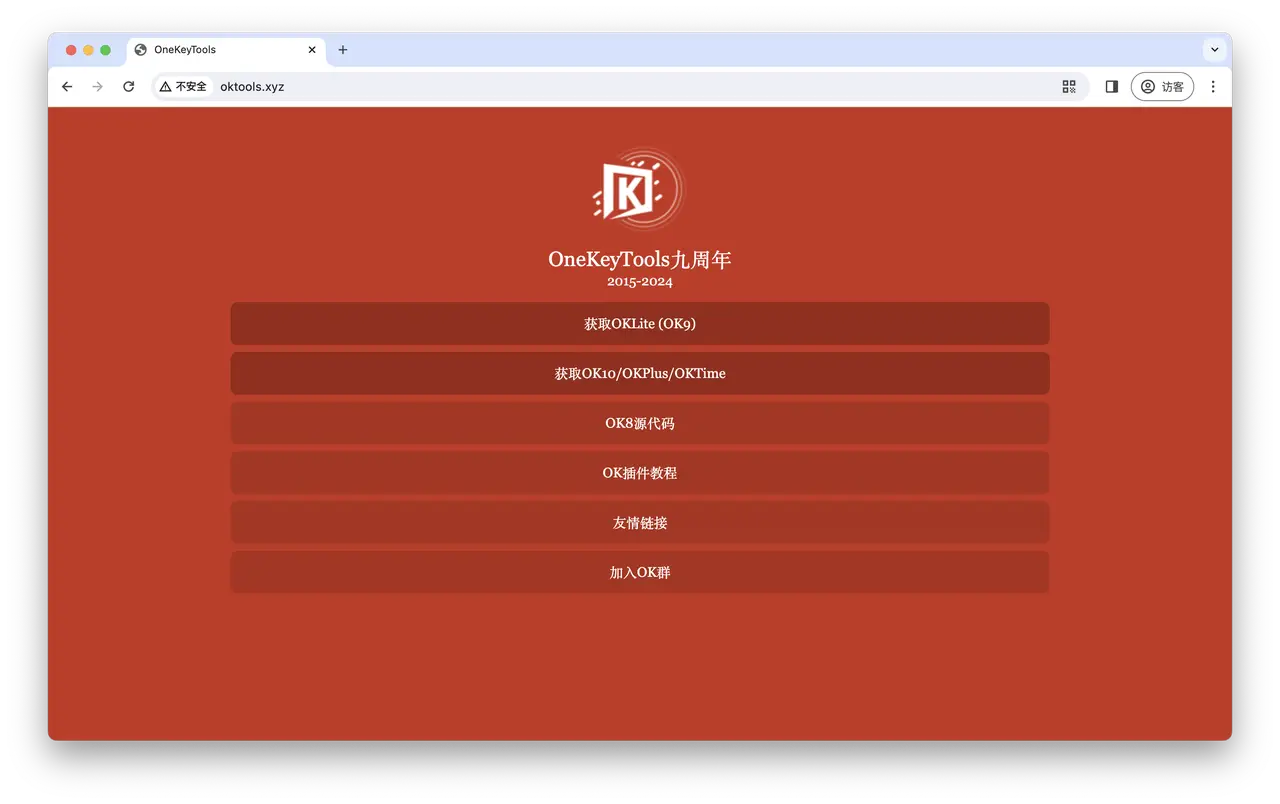Viewport: 1280px width, 804px height.
Task: Open a new tab with plus icon
Action: click(x=343, y=50)
